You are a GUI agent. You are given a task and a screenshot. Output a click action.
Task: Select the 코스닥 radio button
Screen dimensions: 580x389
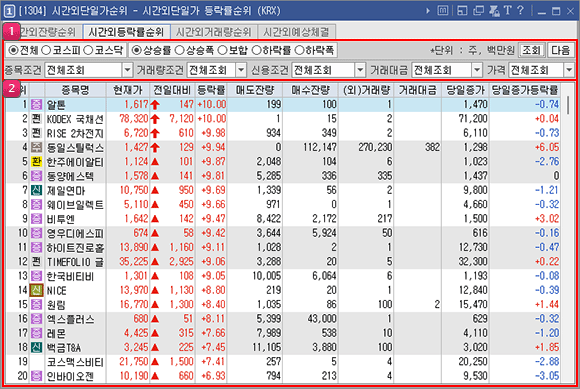88,50
